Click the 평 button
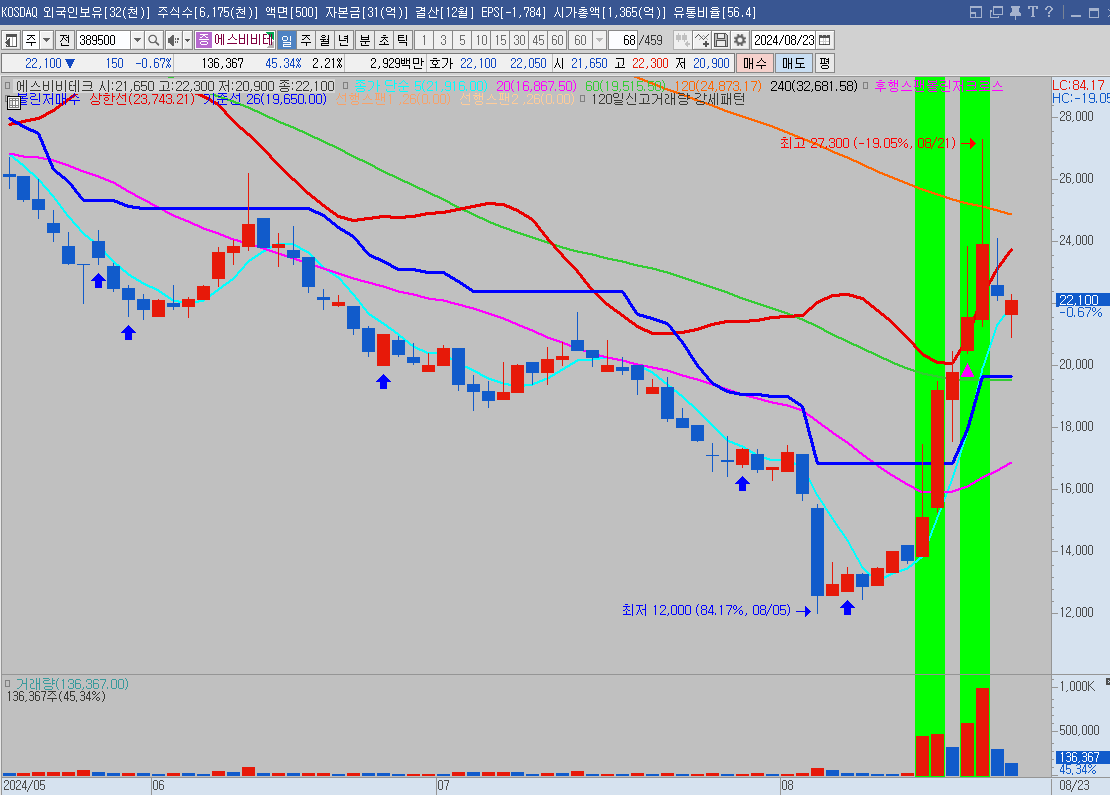1110x795 pixels. point(825,63)
